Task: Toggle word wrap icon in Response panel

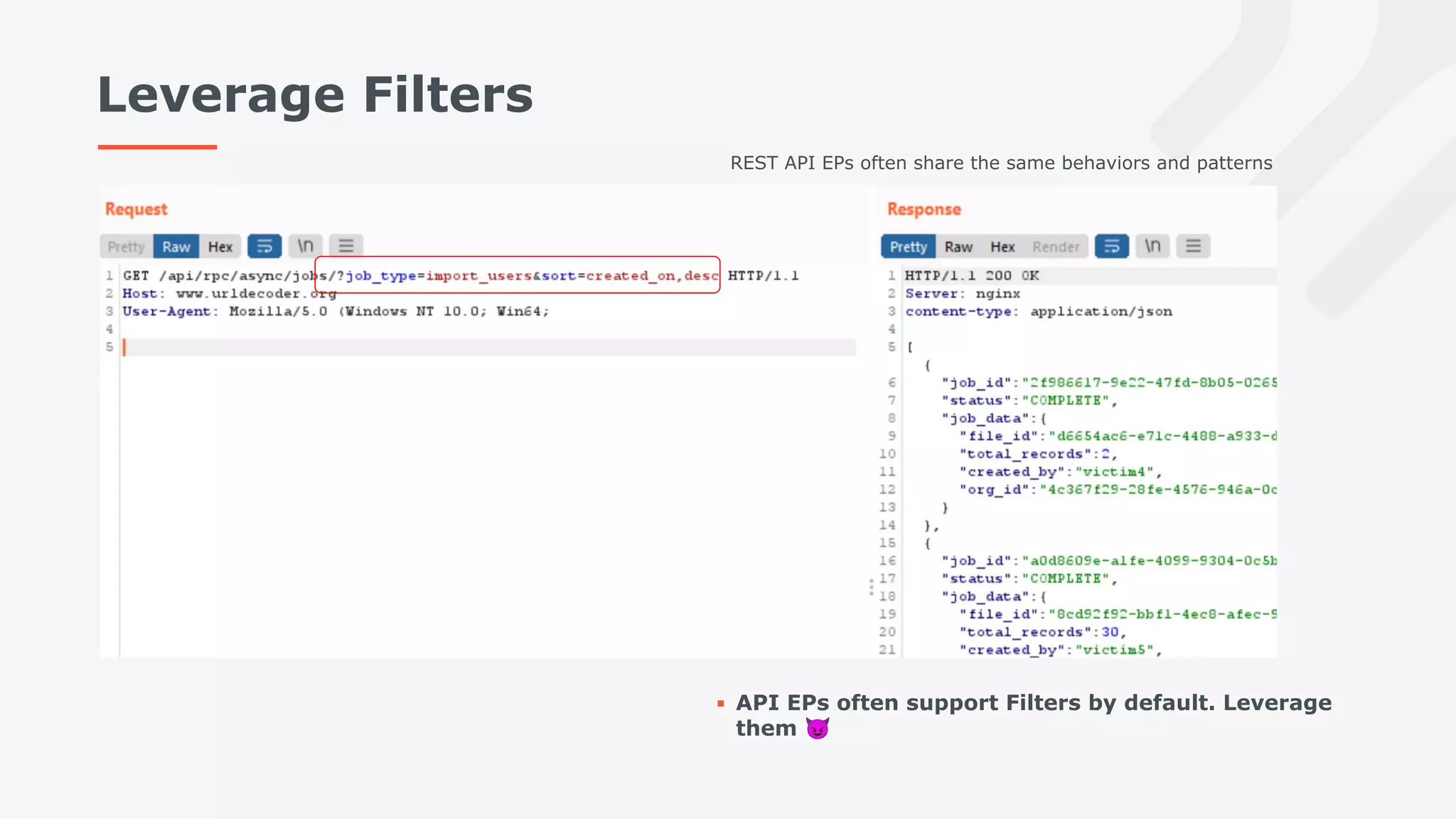Action: (x=1112, y=246)
